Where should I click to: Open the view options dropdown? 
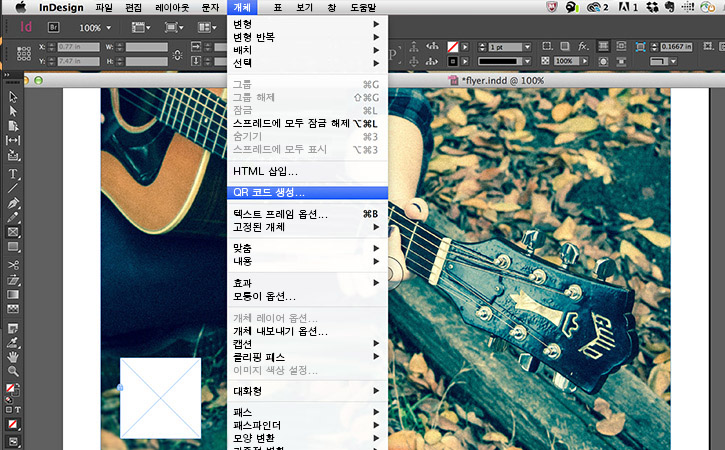(141, 28)
